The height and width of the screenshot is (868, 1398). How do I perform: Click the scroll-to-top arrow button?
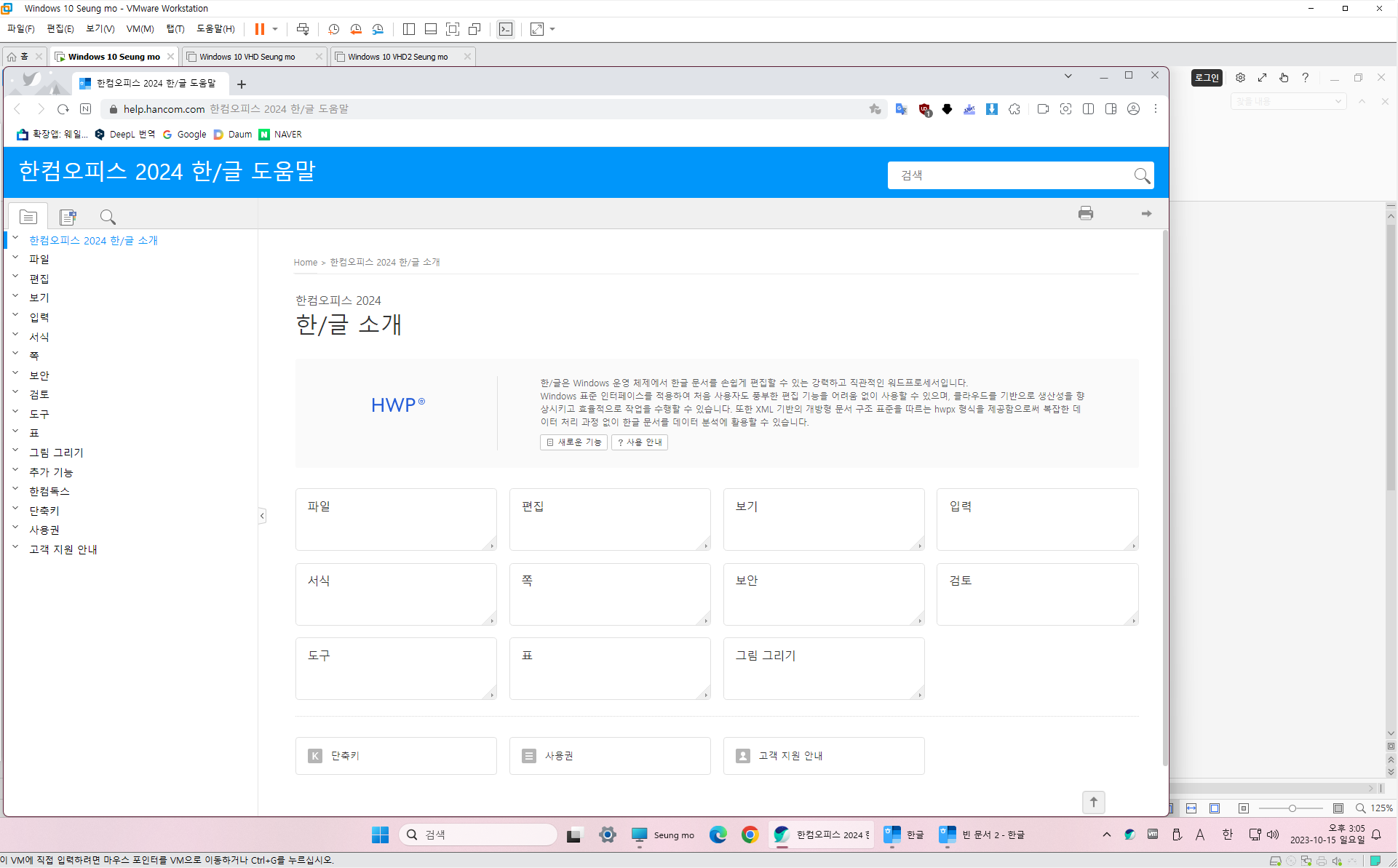1093,802
